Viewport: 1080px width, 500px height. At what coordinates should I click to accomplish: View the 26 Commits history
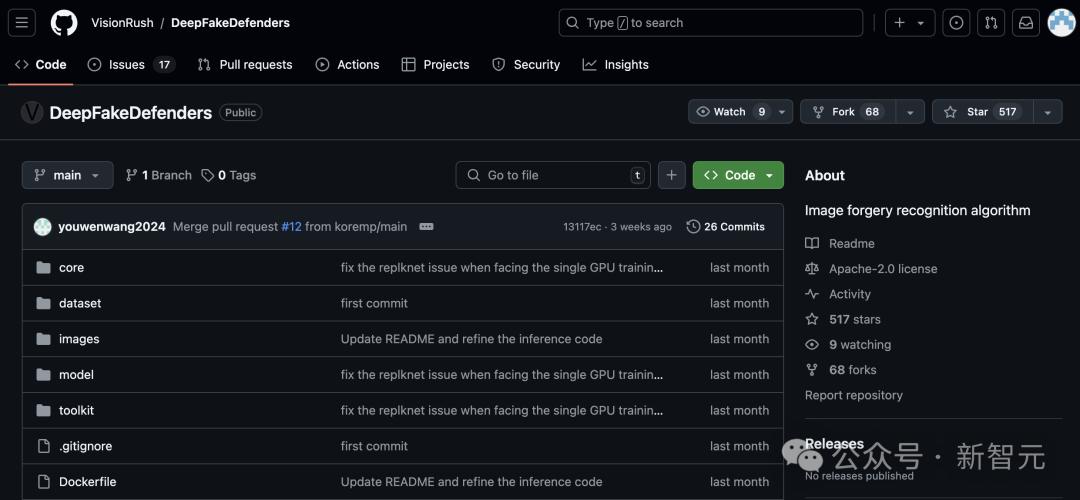726,227
